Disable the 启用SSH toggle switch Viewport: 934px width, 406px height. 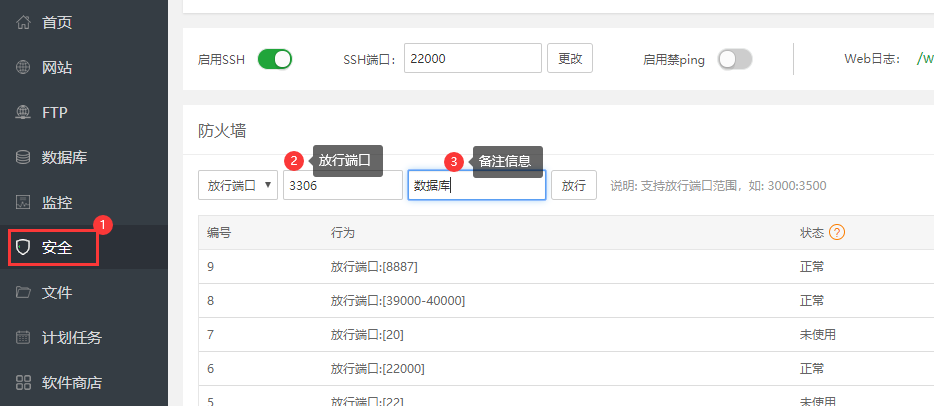(275, 59)
